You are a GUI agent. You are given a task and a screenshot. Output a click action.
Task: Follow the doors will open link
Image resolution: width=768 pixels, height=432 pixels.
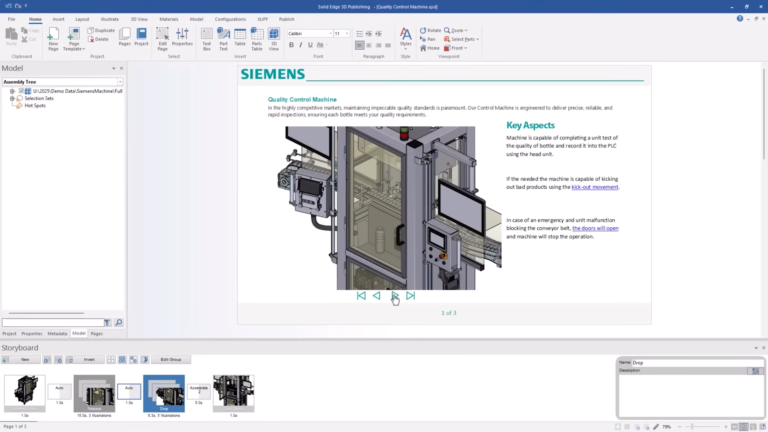pyautogui.click(x=595, y=228)
